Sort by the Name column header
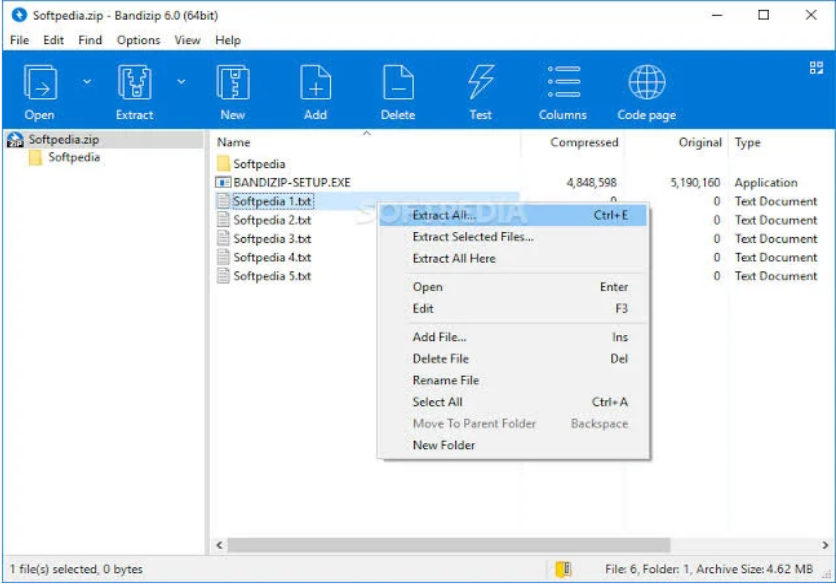The height and width of the screenshot is (584, 836). (234, 142)
